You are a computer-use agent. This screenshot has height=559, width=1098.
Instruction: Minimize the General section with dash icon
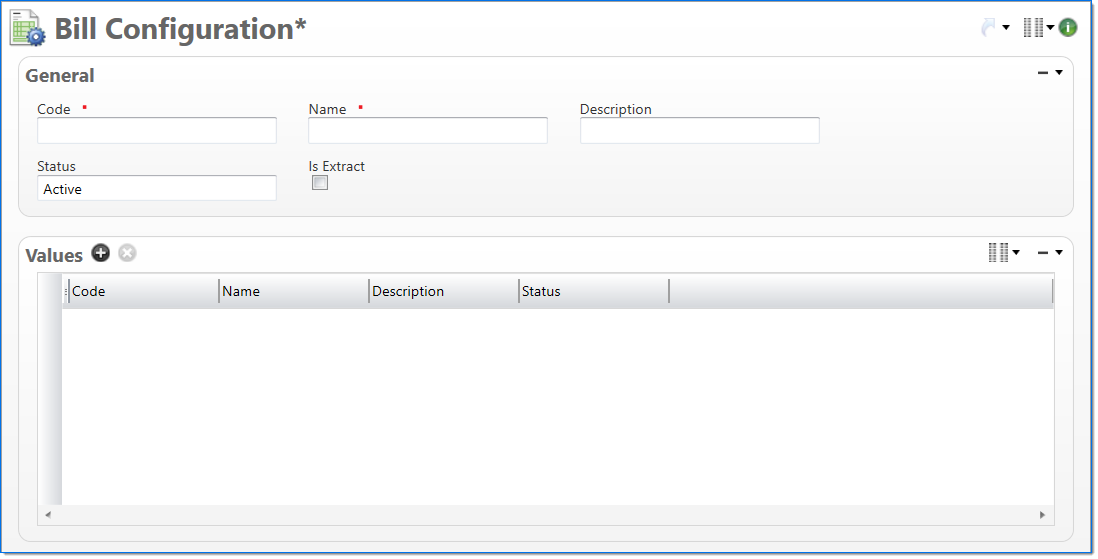tap(1043, 73)
